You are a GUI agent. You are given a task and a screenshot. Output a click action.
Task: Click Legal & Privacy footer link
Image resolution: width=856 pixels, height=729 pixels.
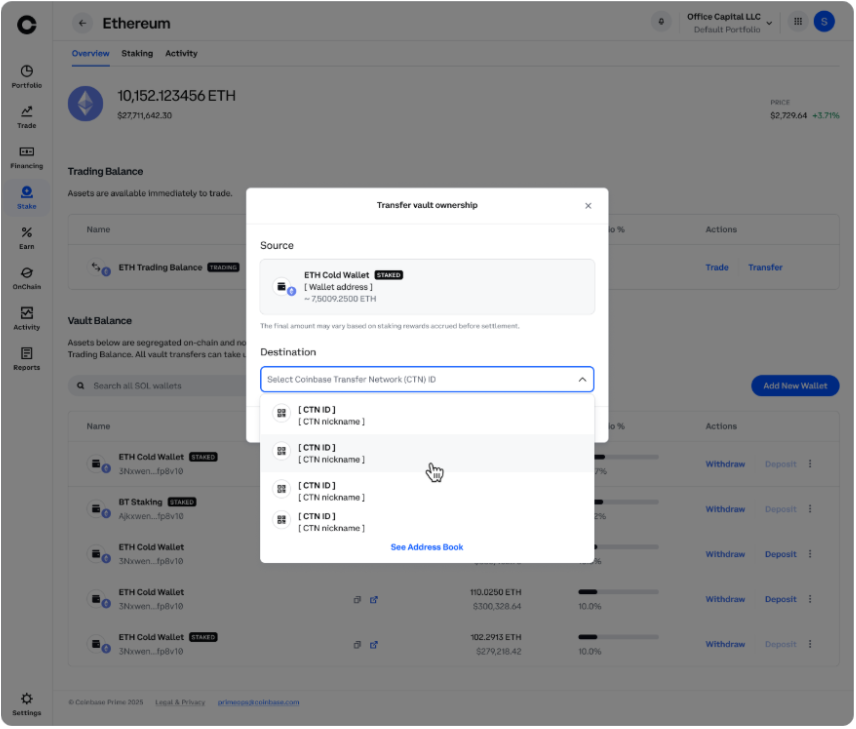pos(180,702)
